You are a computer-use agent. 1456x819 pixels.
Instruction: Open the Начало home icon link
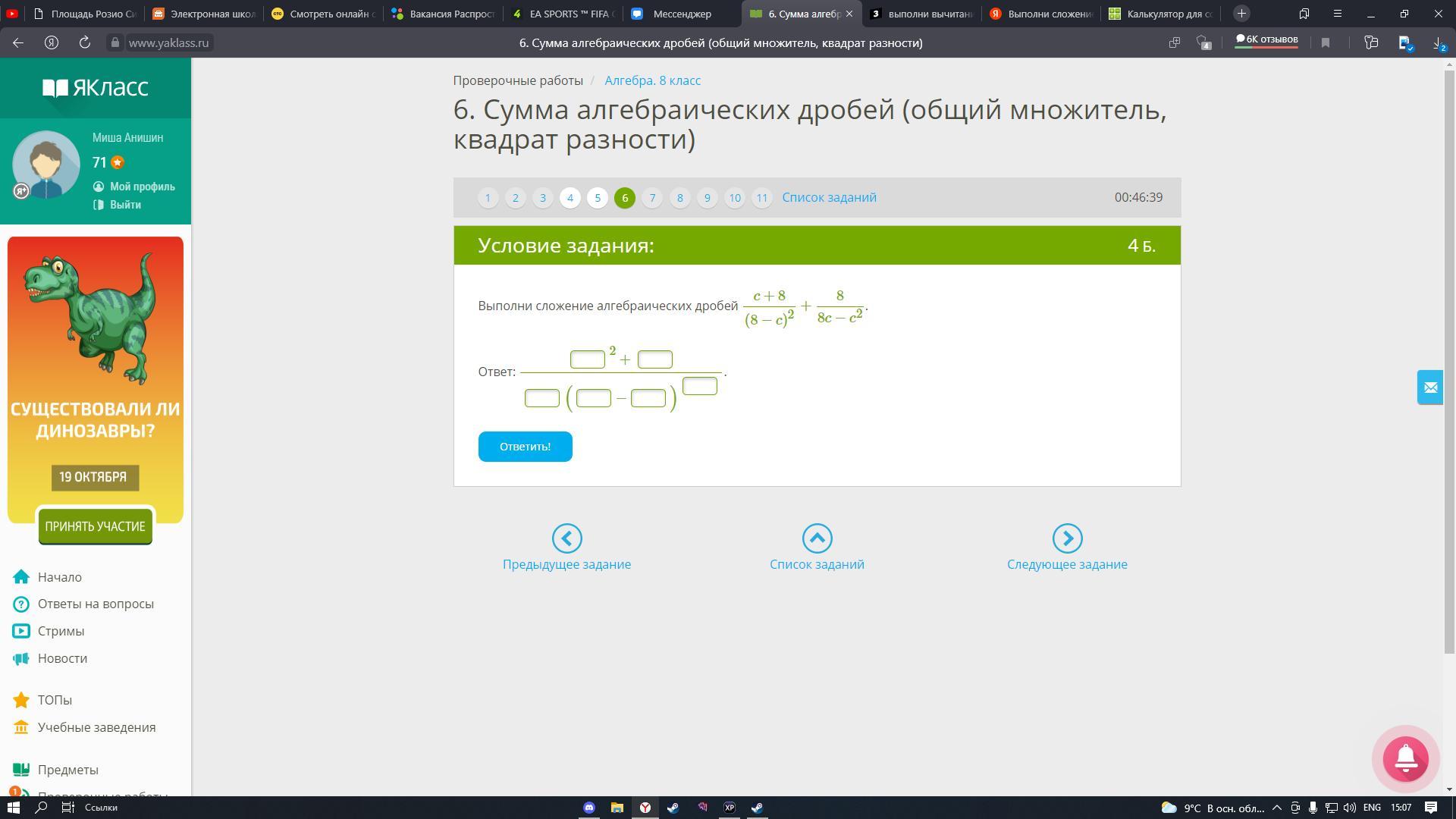point(21,577)
